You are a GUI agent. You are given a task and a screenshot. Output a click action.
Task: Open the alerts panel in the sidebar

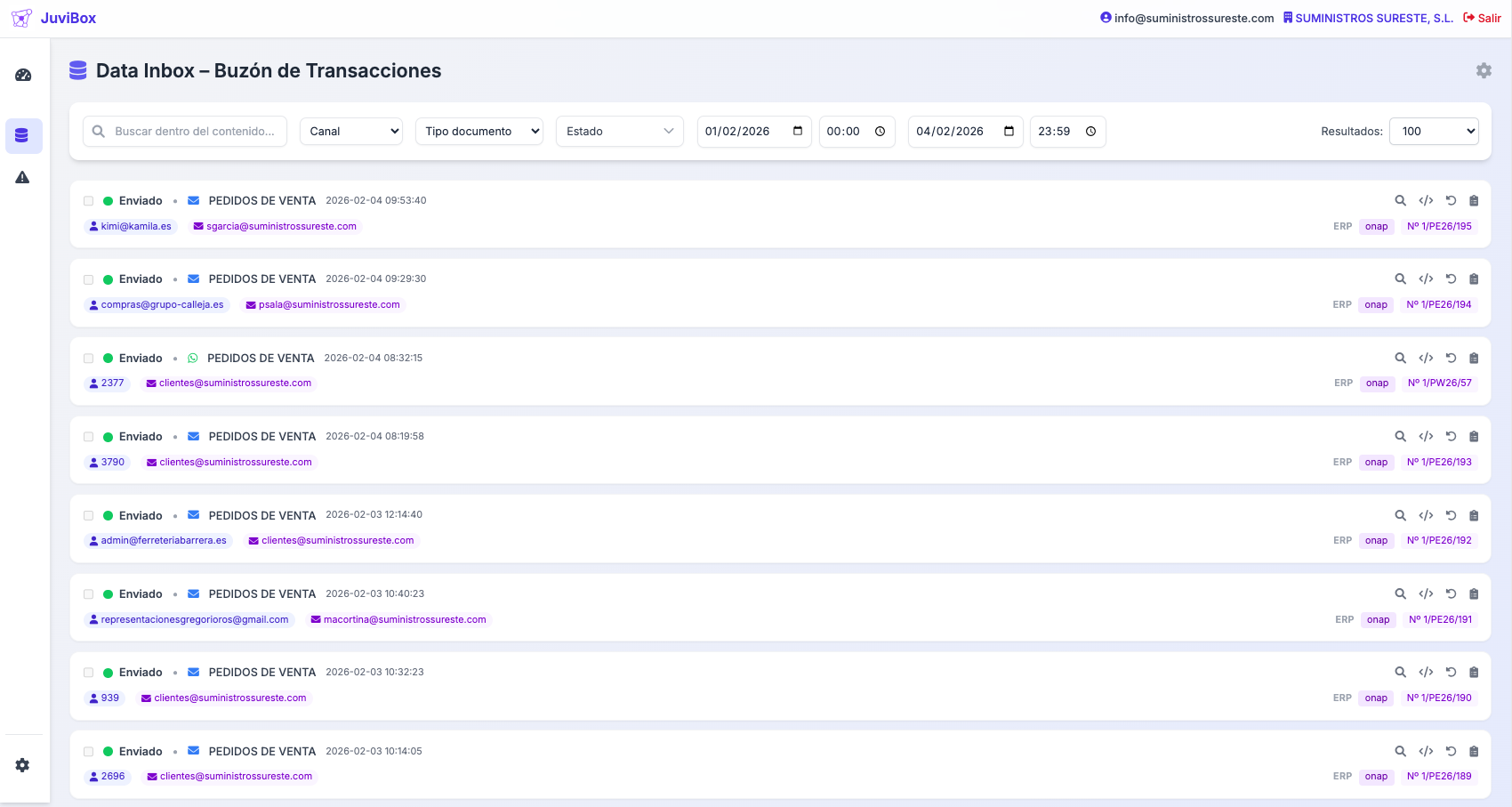(x=23, y=177)
